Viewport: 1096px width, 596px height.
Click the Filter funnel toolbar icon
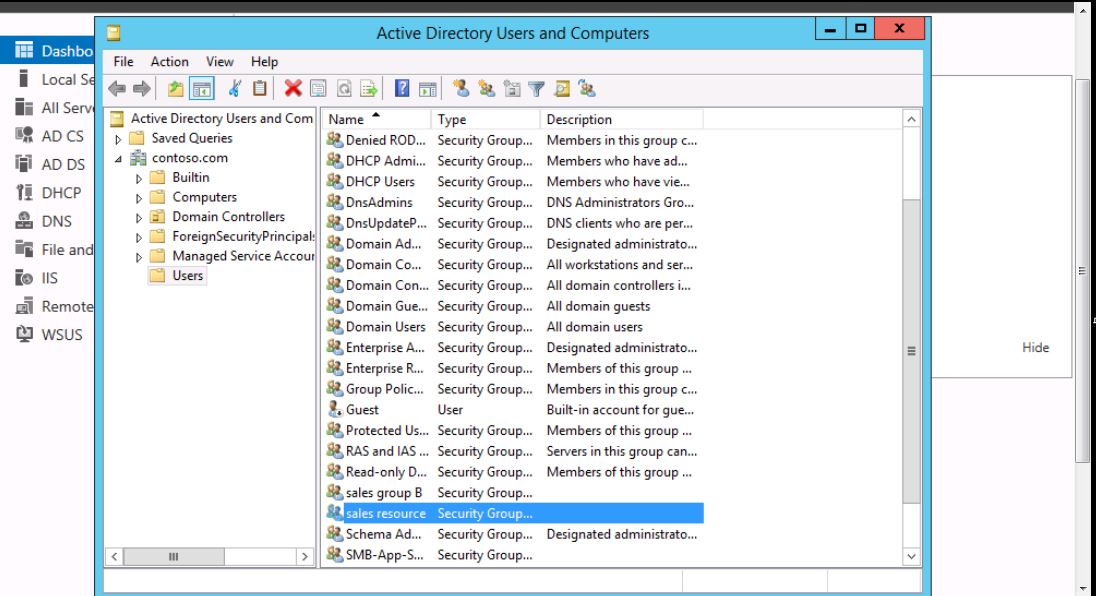536,89
